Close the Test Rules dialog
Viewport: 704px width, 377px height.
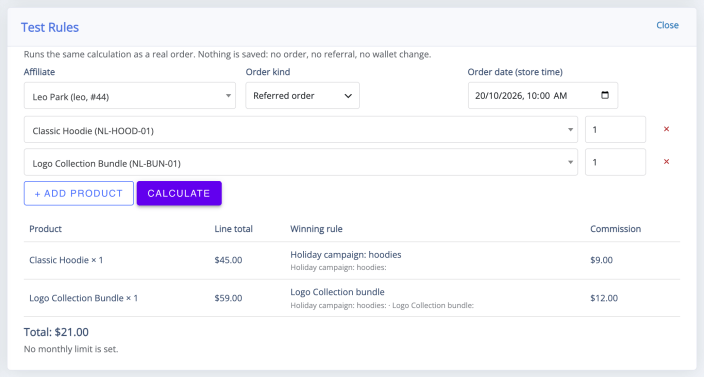667,25
